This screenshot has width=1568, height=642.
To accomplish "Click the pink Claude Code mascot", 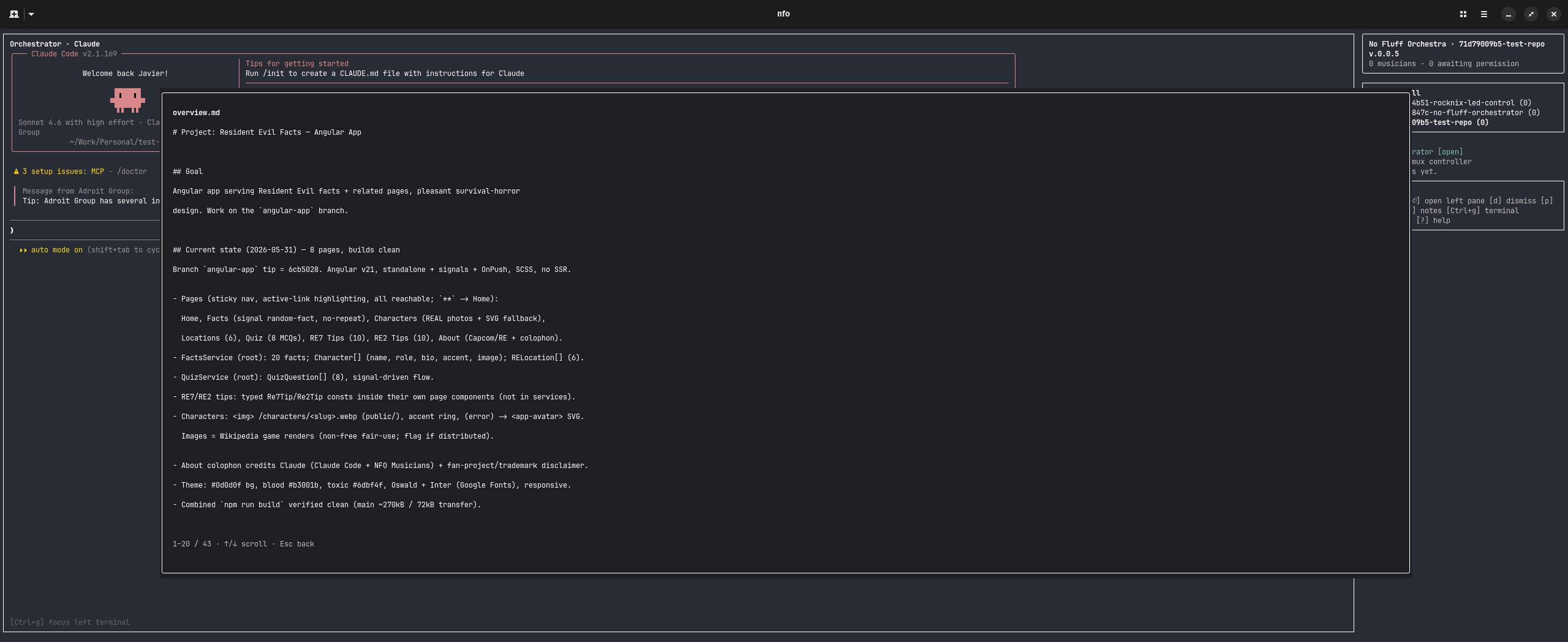I will (x=127, y=100).
